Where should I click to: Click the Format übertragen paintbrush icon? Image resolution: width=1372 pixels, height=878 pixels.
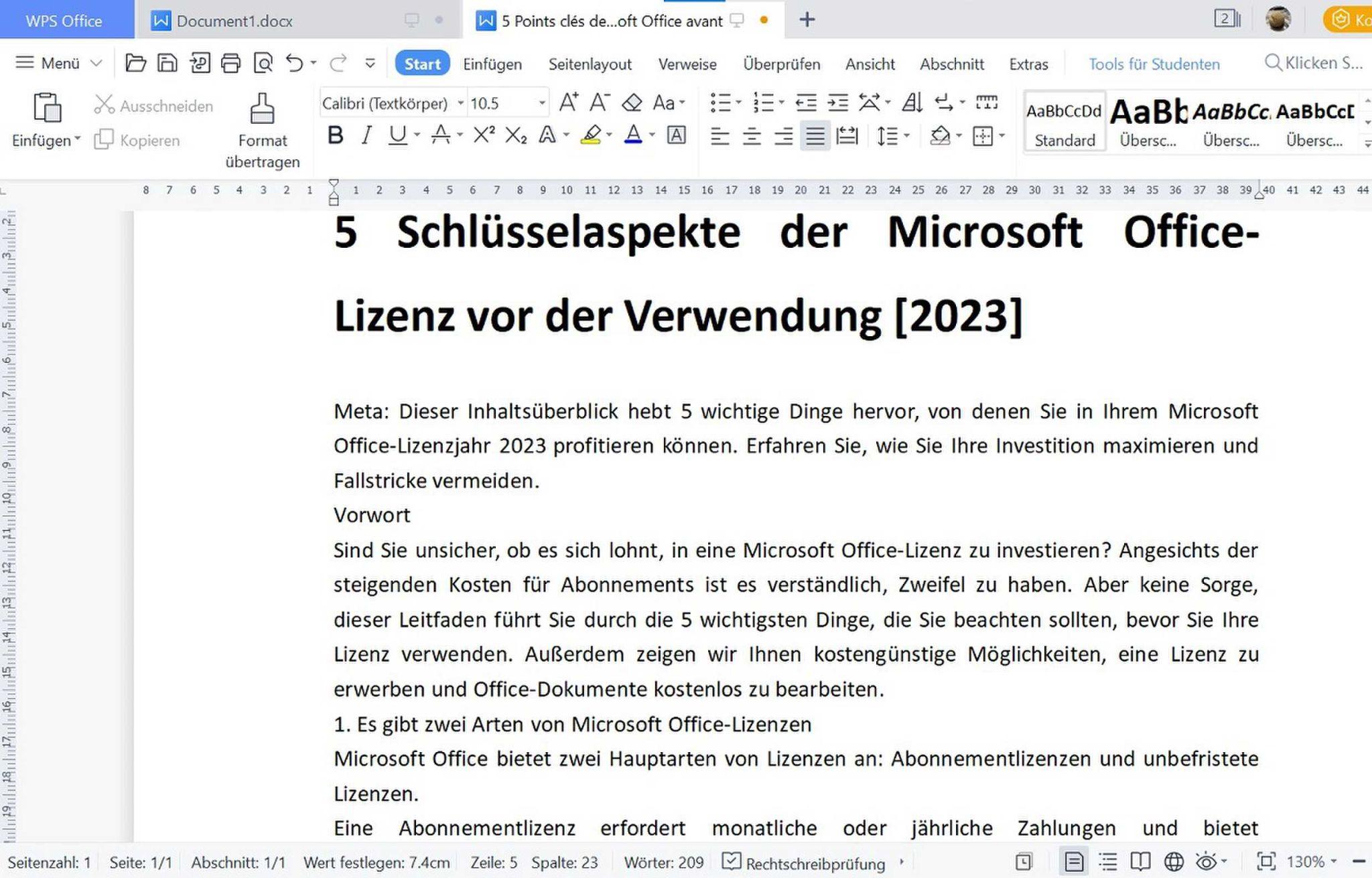[x=262, y=109]
